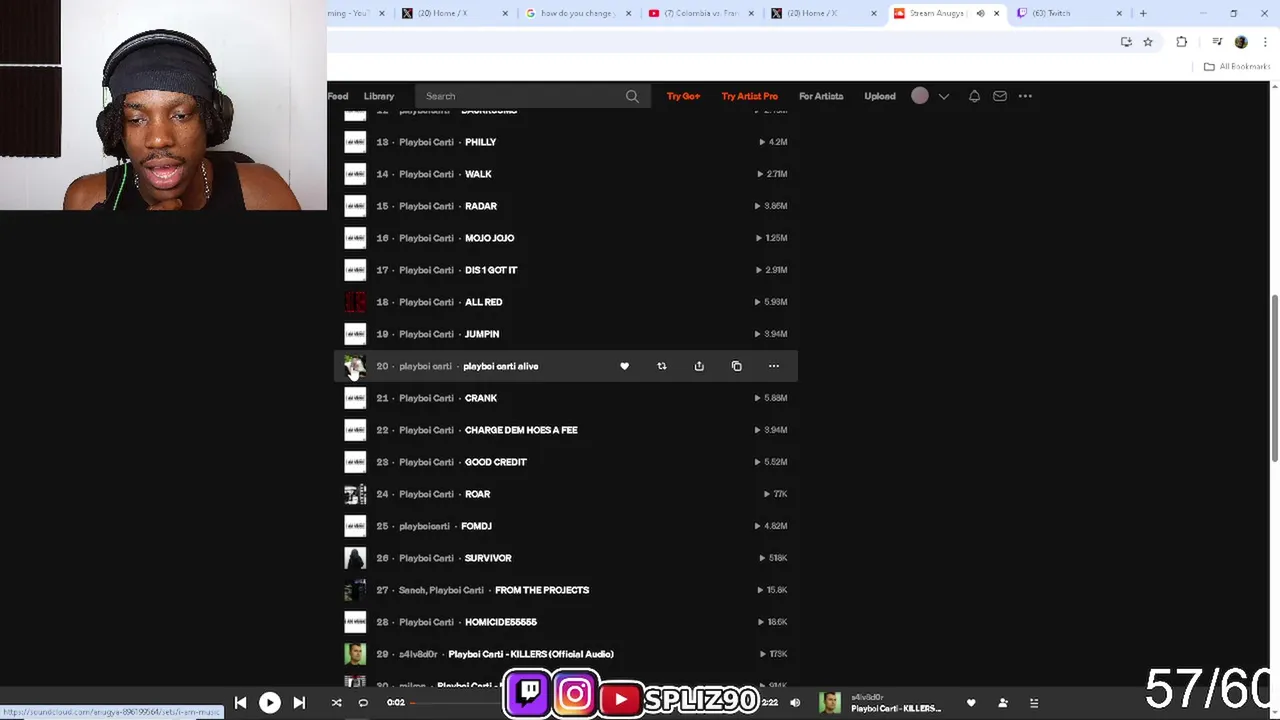Open the user avatar in header
The height and width of the screenshot is (720, 1280).
[920, 96]
